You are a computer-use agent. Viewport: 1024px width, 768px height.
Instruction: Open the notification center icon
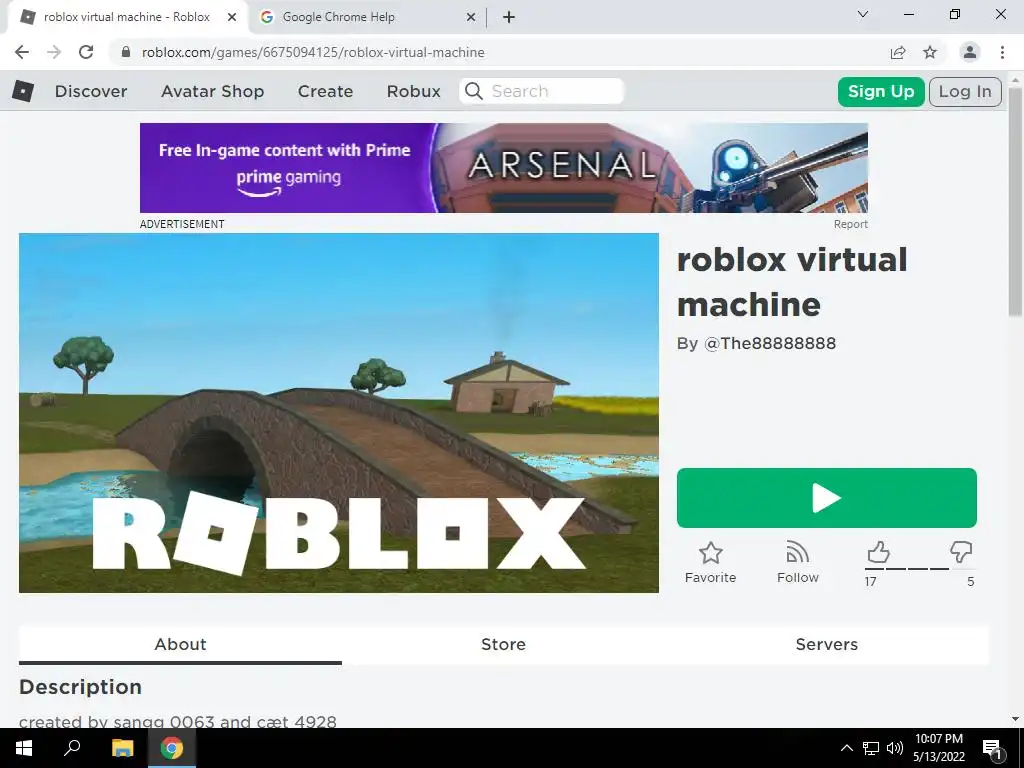[992, 748]
